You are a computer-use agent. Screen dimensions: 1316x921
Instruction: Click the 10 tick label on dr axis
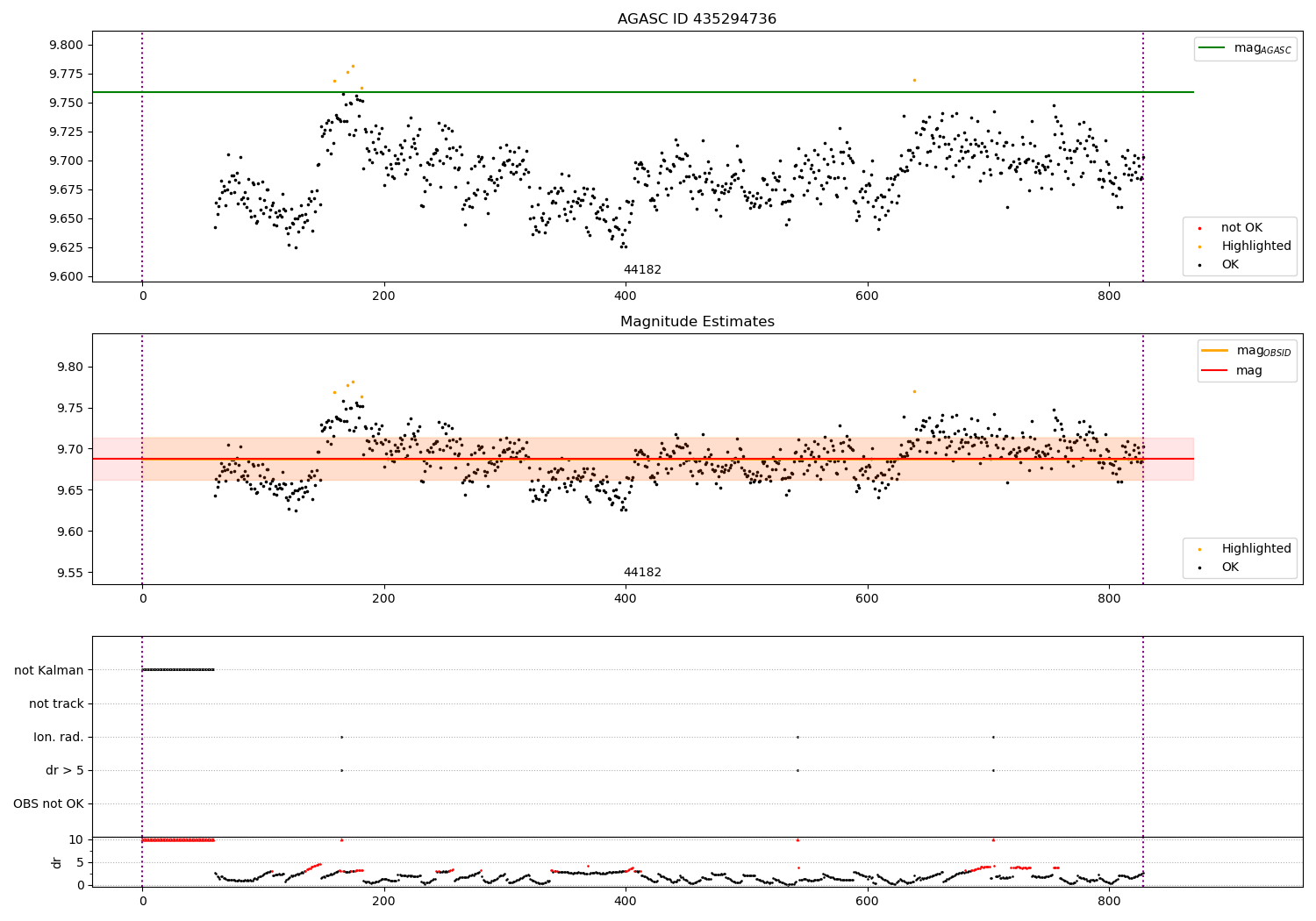coord(76,839)
